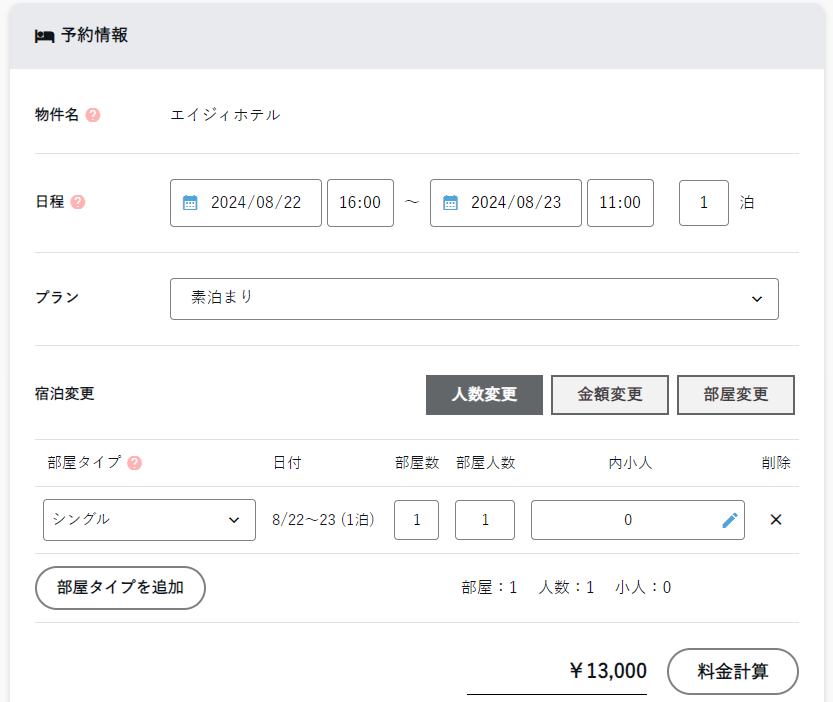Click the check-in date calendar icon
Image resolution: width=833 pixels, height=702 pixels.
(x=190, y=203)
